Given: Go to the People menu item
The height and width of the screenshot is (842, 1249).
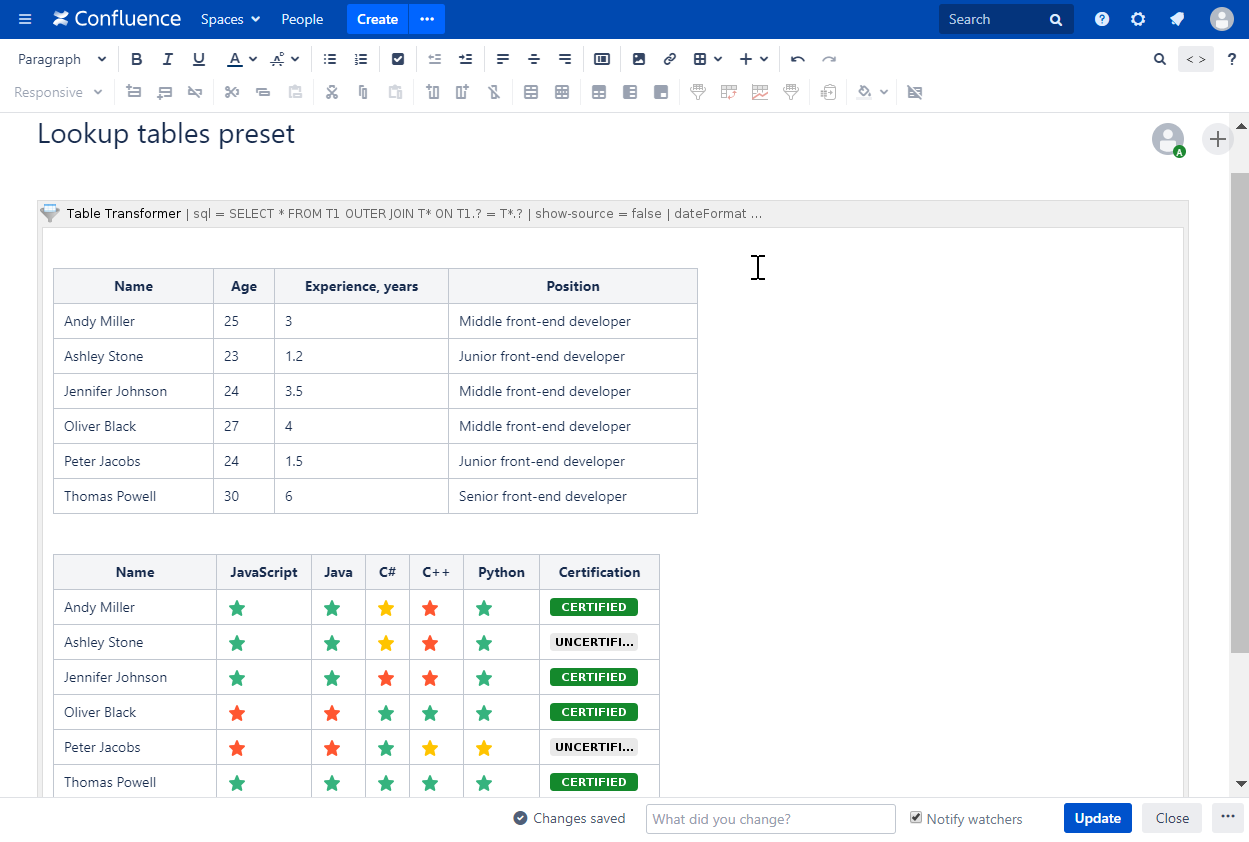Looking at the screenshot, I should point(302,19).
